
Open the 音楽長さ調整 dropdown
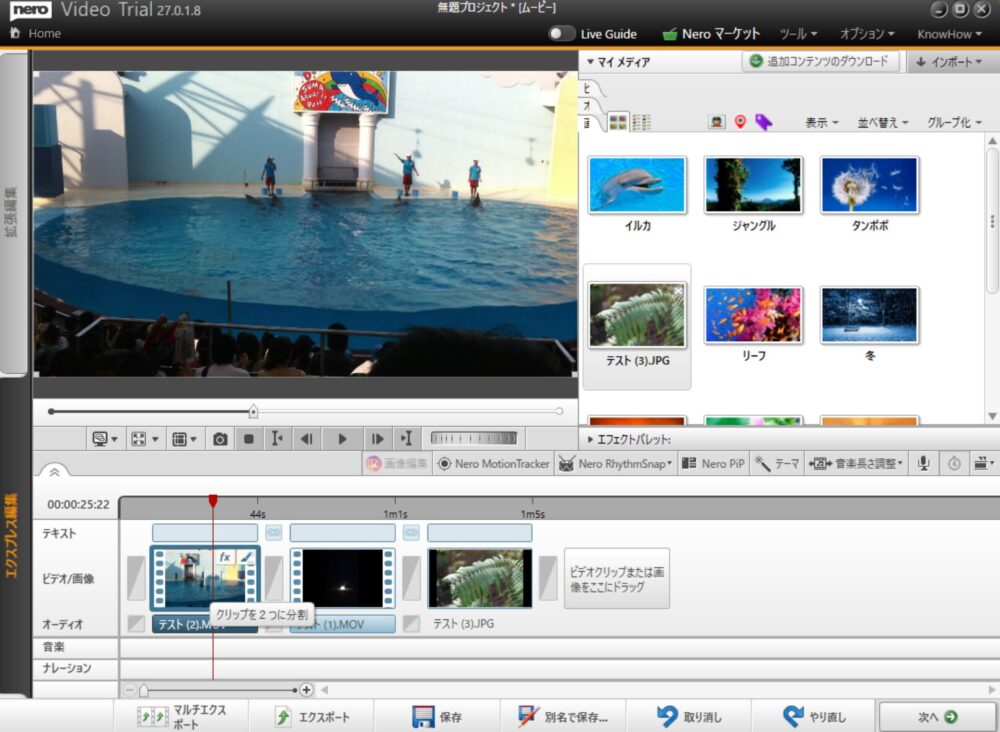856,464
